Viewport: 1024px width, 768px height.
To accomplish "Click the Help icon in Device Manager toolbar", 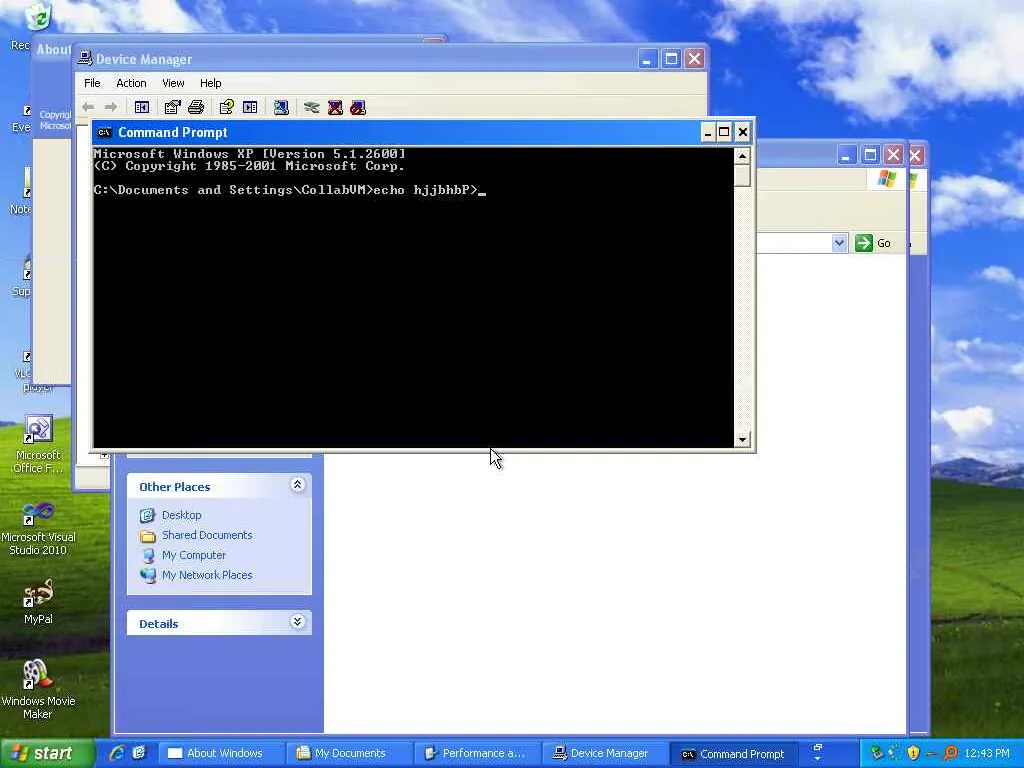I will tap(227, 108).
